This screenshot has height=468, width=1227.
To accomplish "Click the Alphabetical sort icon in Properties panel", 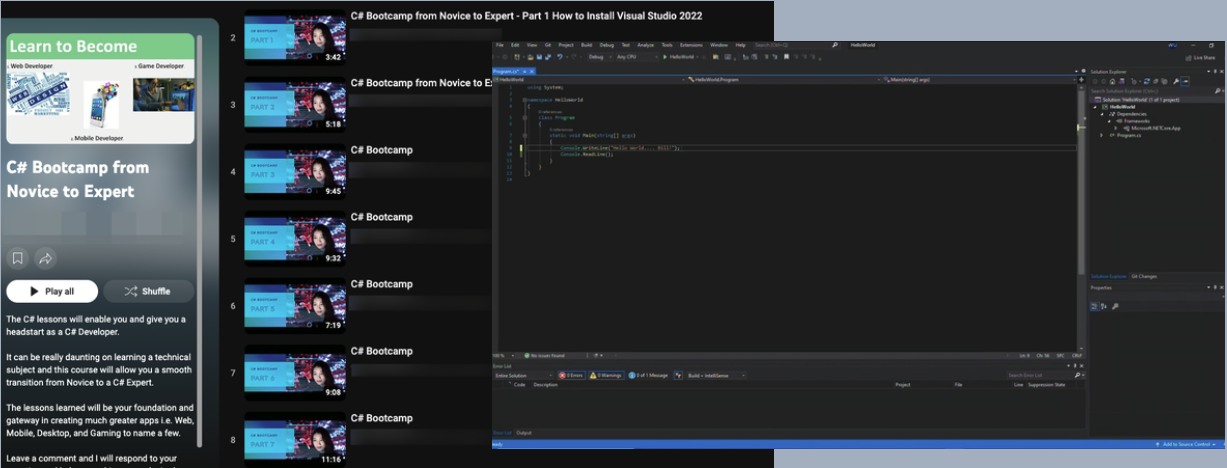I will 1104,306.
